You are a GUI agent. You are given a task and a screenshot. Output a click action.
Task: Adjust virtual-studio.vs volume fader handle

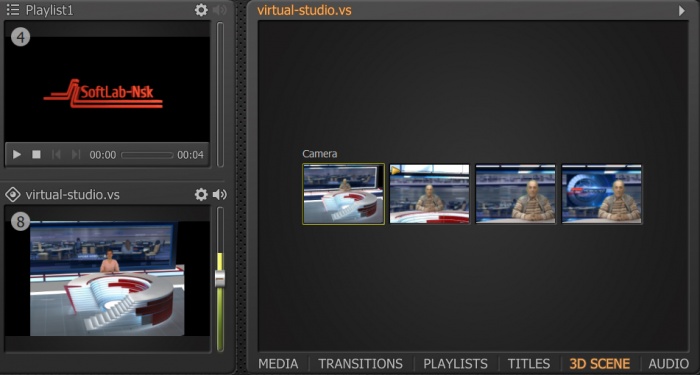[220, 278]
